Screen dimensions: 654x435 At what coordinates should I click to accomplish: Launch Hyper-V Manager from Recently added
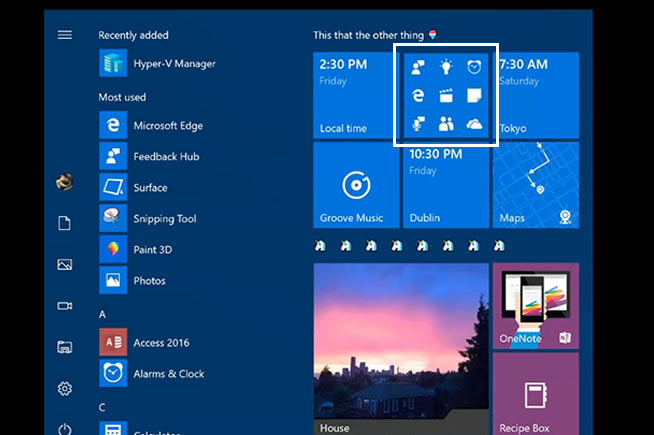158,63
